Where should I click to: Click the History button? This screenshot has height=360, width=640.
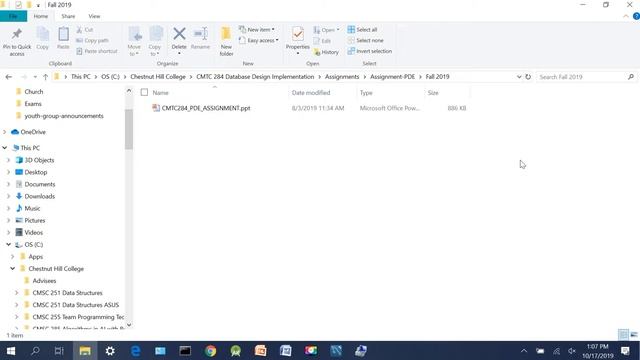point(326,52)
